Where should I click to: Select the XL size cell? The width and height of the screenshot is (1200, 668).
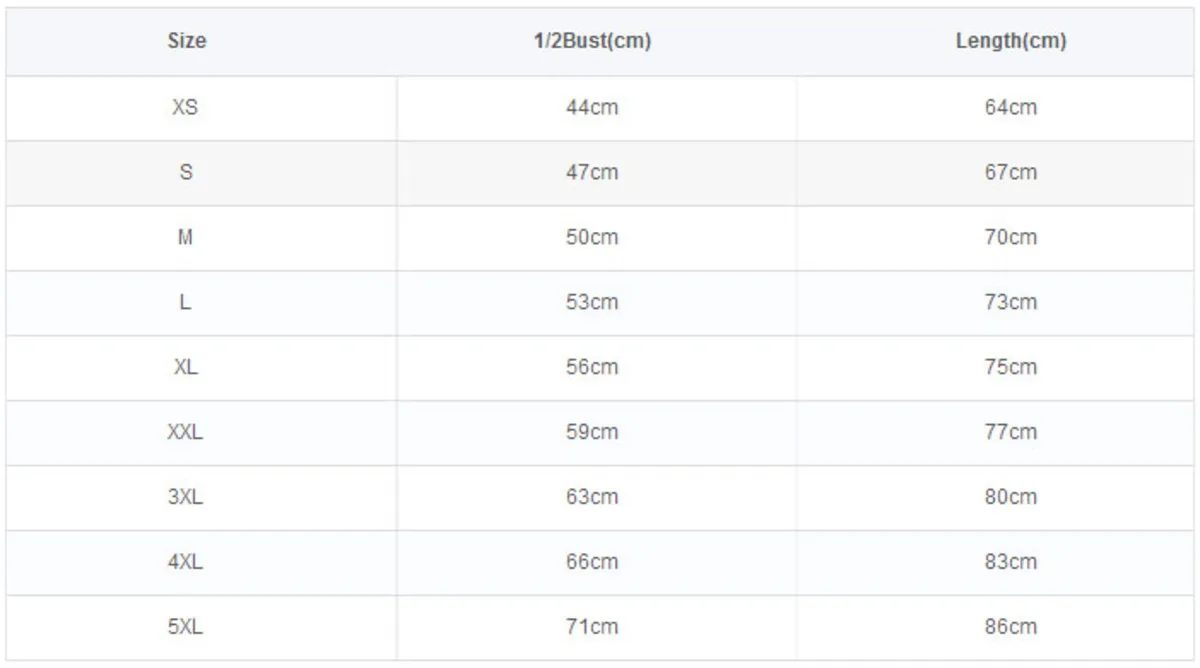(x=186, y=368)
